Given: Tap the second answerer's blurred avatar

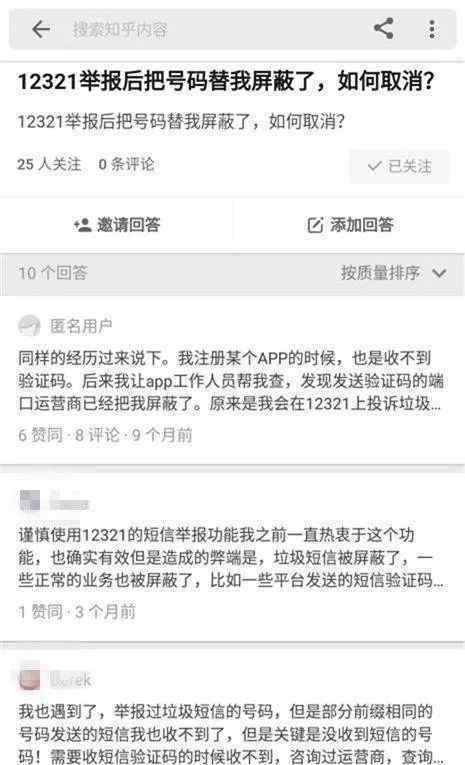Looking at the screenshot, I should (29, 501).
